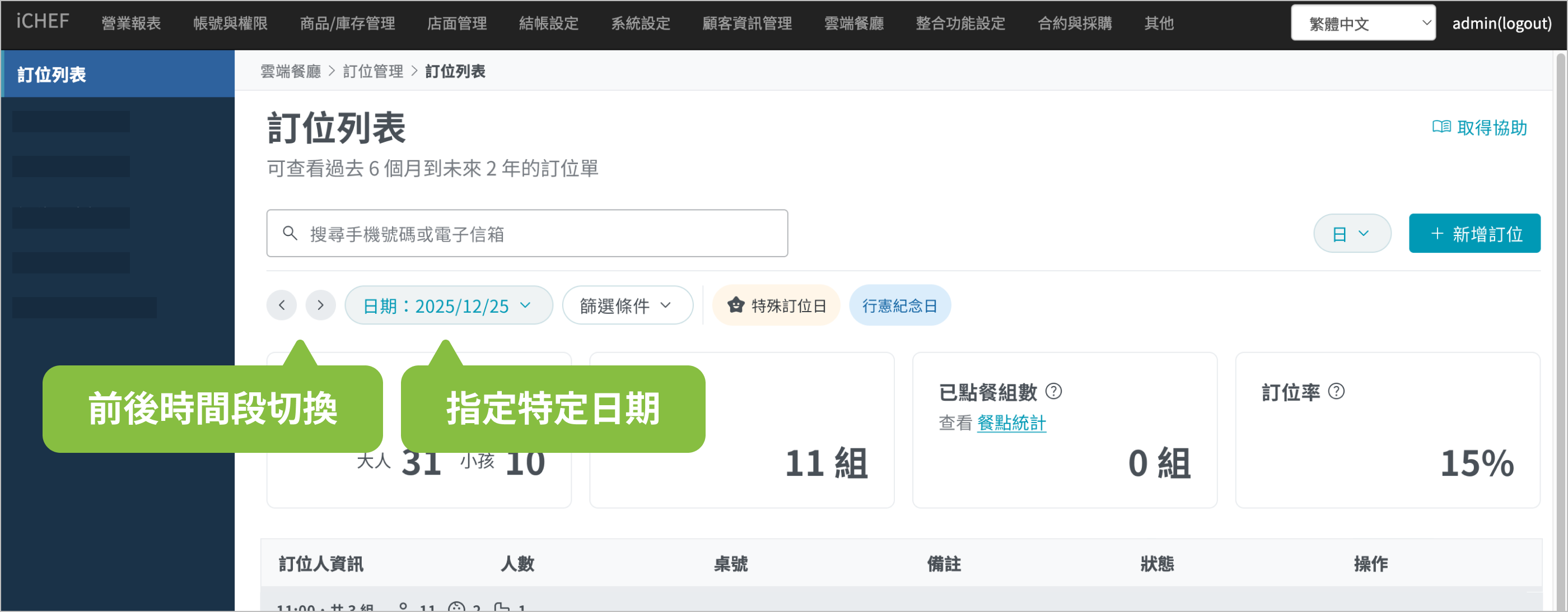This screenshot has width=1568, height=612.
Task: Open the 繁體中文 language selector
Action: coord(1362,23)
